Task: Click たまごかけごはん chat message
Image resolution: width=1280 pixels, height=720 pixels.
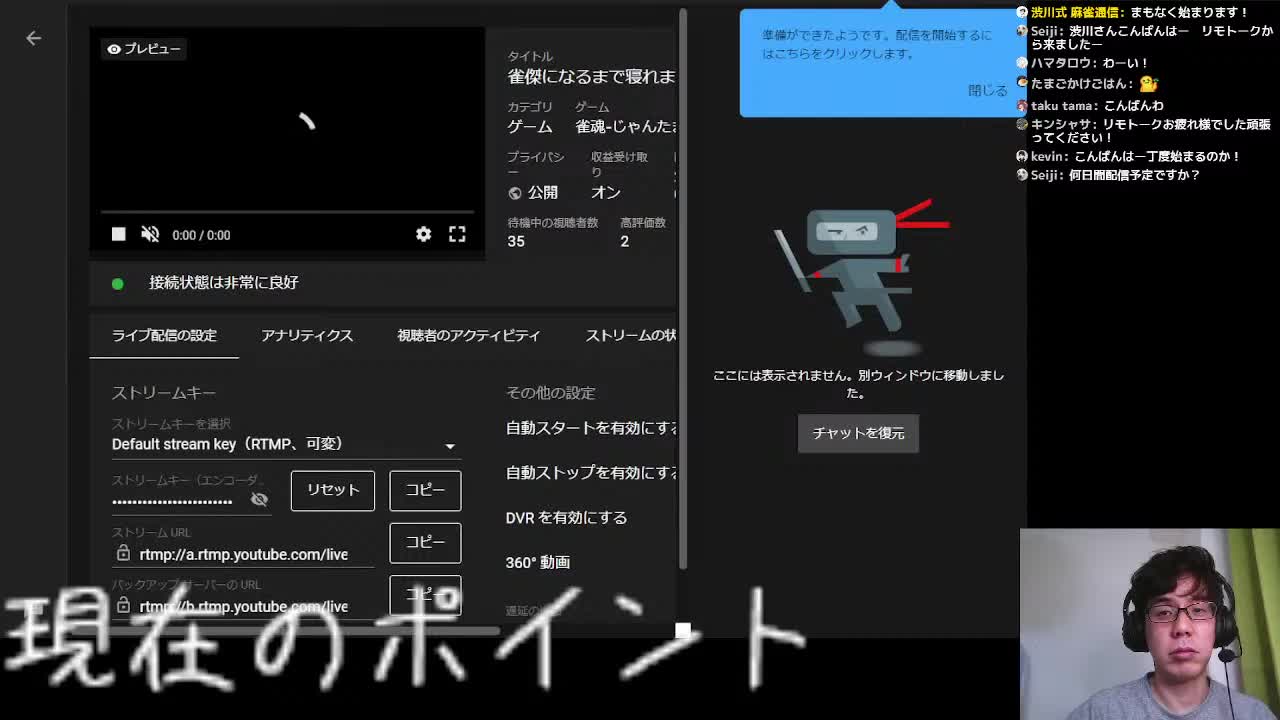Action: [x=1094, y=85]
